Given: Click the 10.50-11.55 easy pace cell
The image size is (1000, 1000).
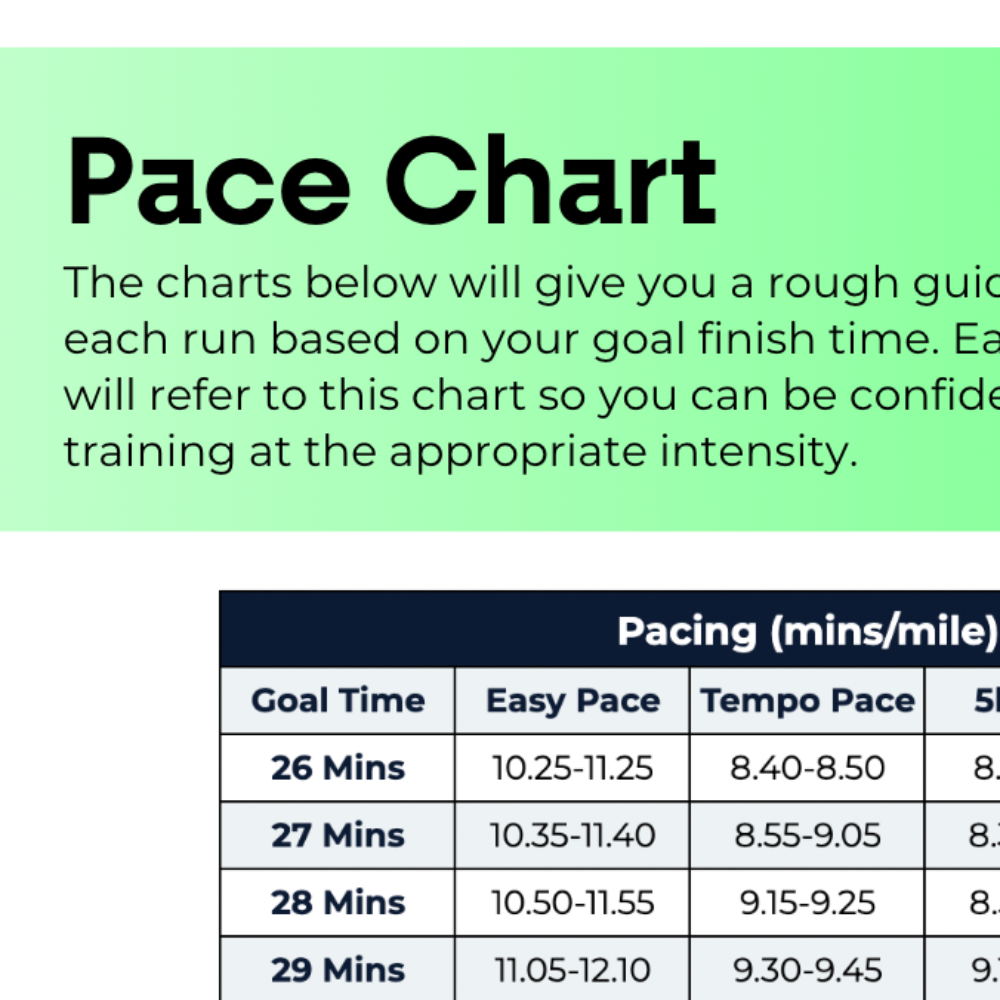Looking at the screenshot, I should (x=572, y=902).
